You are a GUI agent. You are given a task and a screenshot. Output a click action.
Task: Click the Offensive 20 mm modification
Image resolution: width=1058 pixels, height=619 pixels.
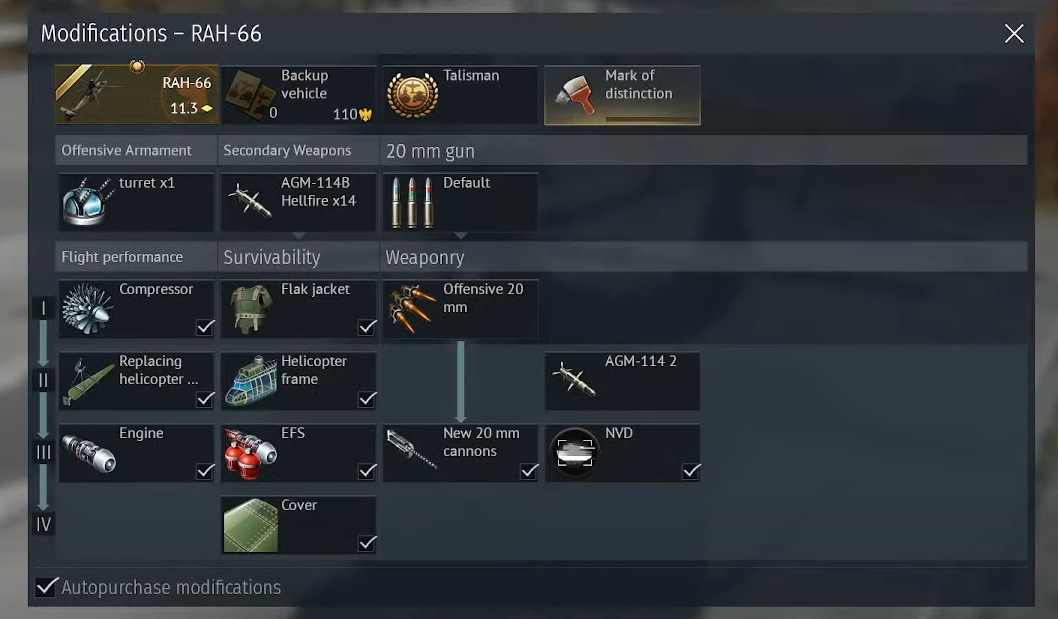click(x=460, y=309)
